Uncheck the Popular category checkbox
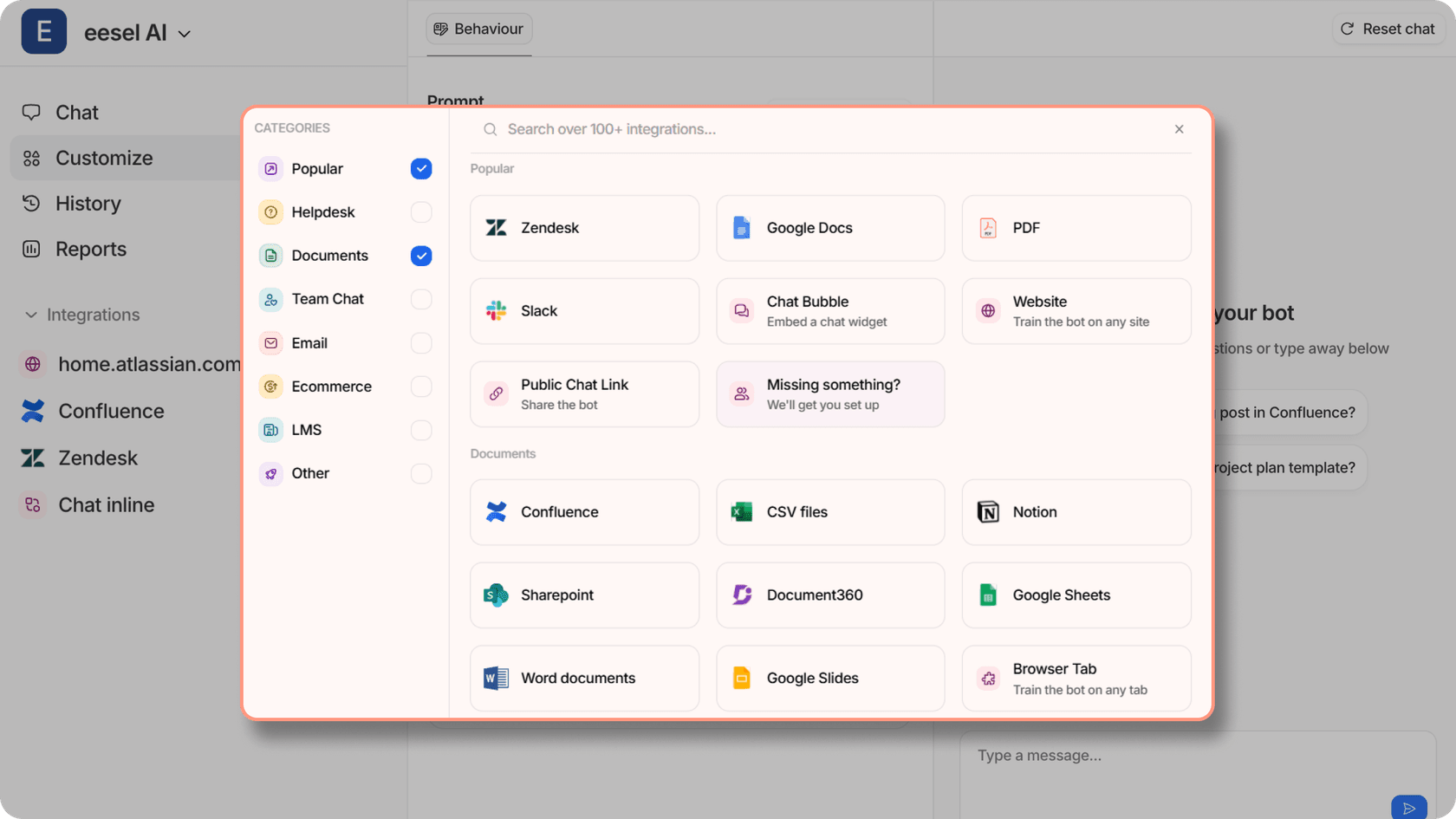 (x=421, y=169)
